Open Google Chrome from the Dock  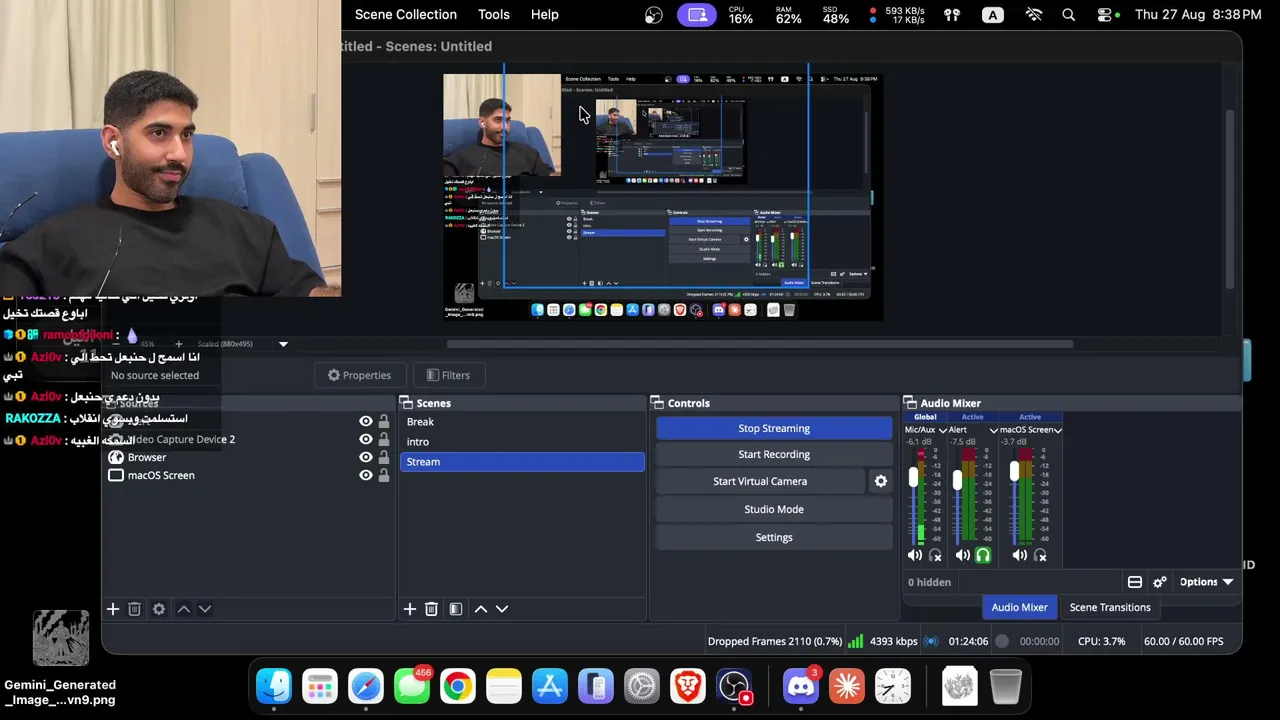coord(458,687)
